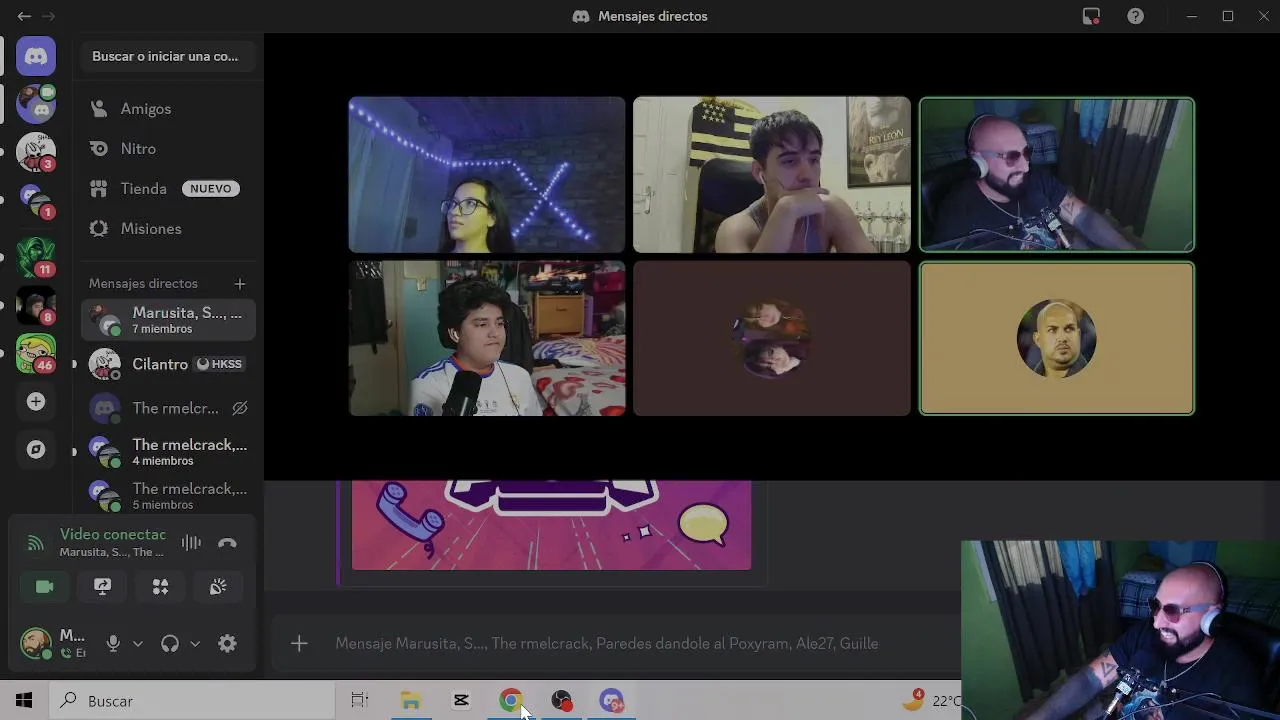Viewport: 1280px width, 720px height.
Task: Open Task View on the taskbar
Action: (x=360, y=701)
